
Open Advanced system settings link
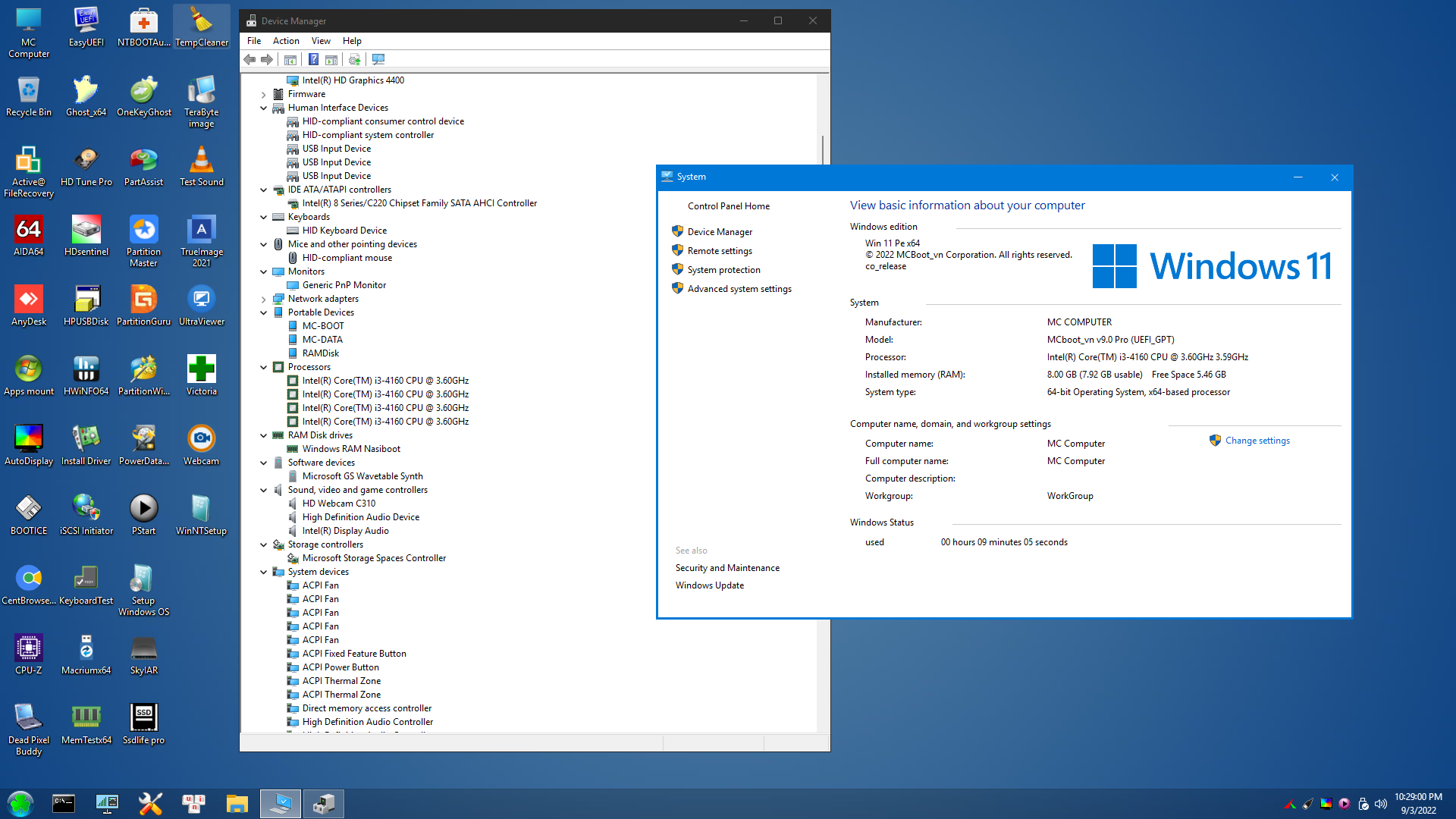click(x=739, y=289)
